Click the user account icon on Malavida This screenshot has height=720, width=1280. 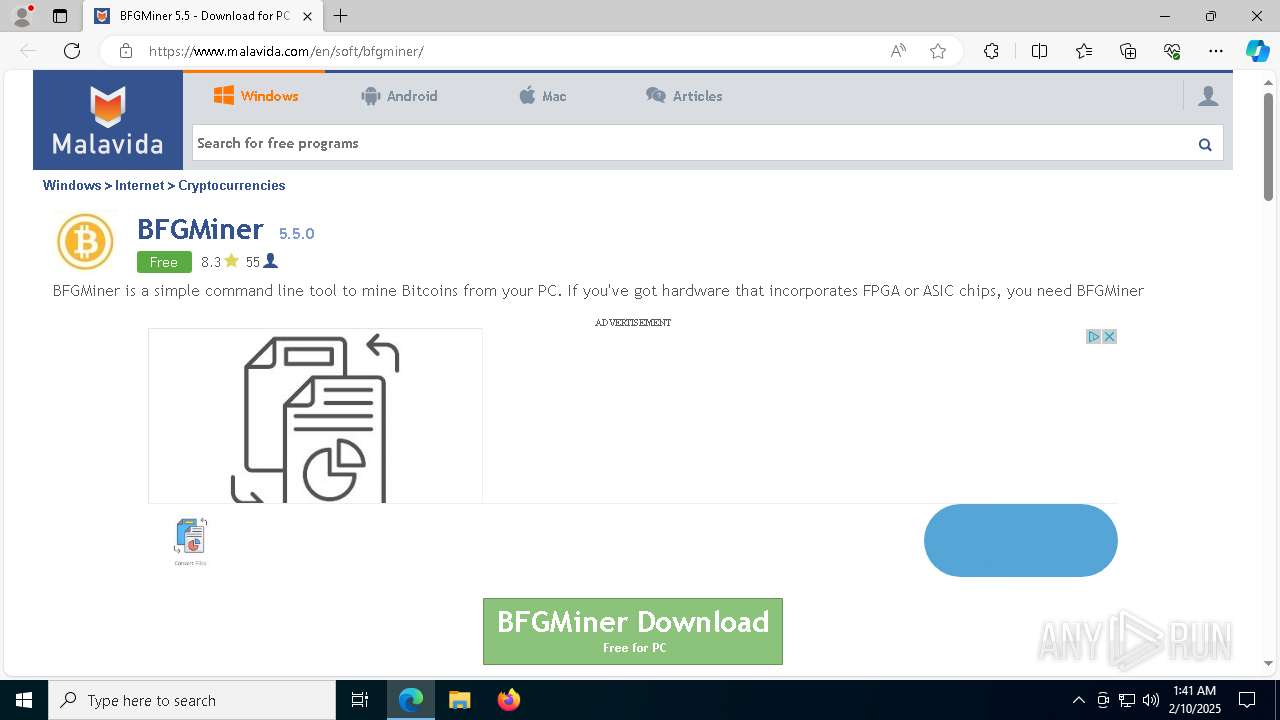pos(1208,96)
